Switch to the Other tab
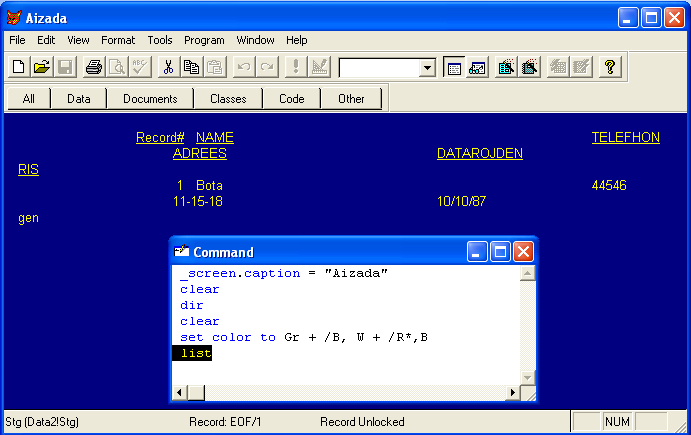The image size is (691, 435). coord(351,99)
